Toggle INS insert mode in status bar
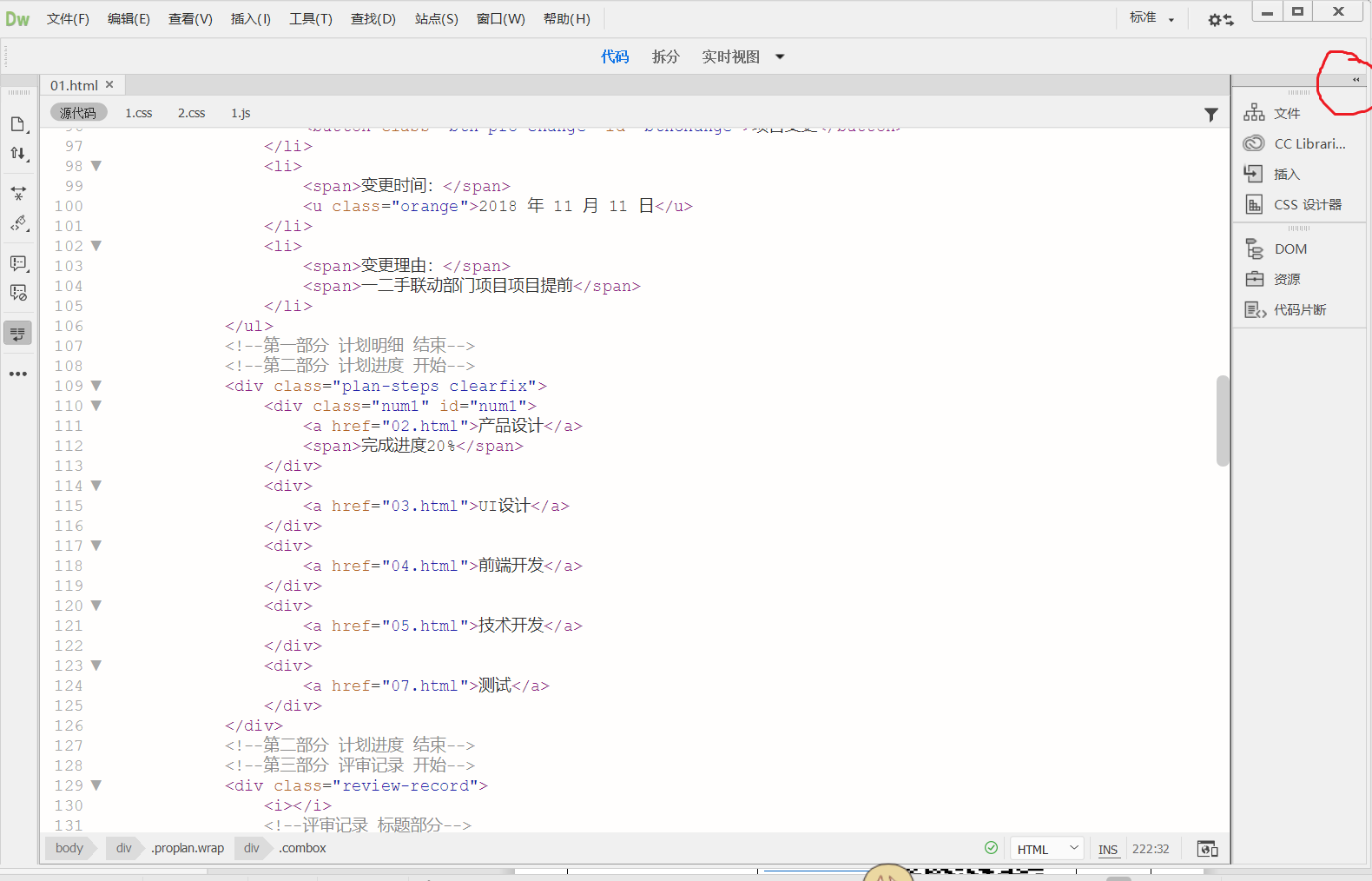The image size is (1372, 881). click(x=1107, y=850)
